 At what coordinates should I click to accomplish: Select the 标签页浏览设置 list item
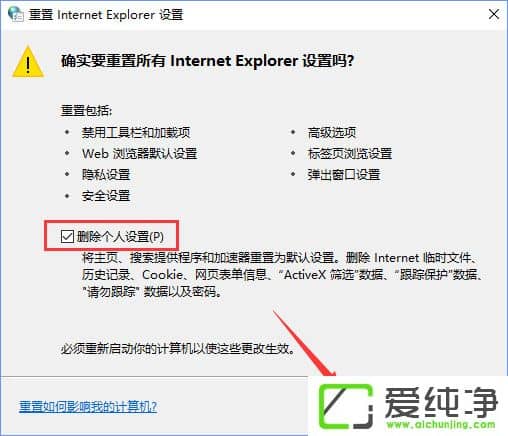pos(350,154)
